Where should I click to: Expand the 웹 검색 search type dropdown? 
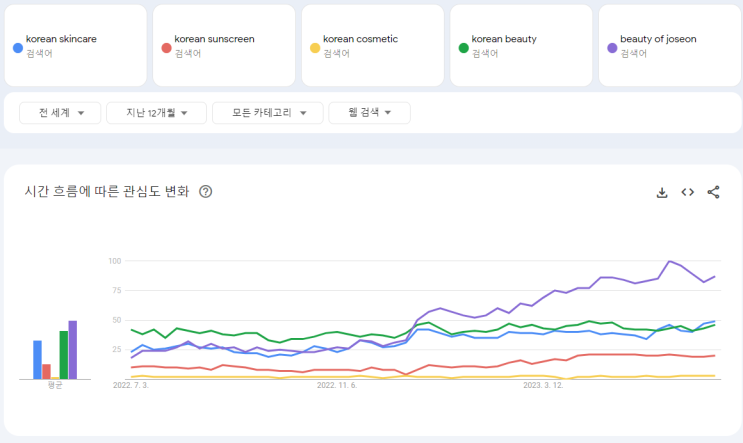coord(369,113)
